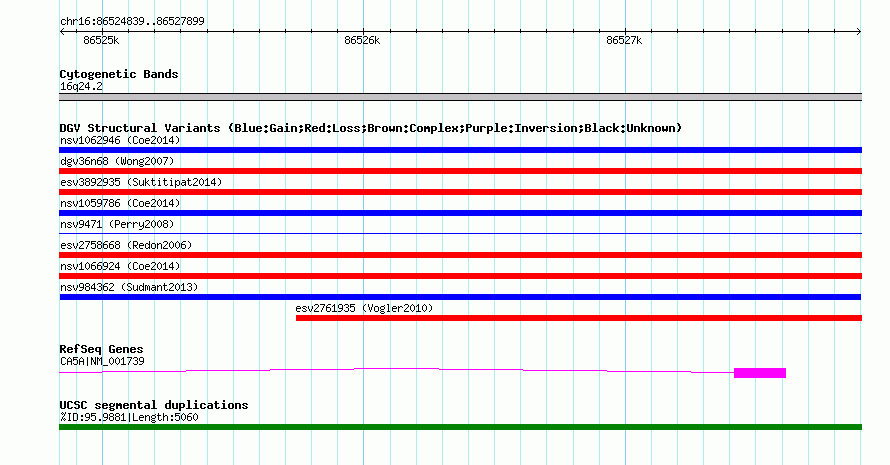The image size is (890, 465).
Task: Click the nsv1059786 (Coe2014) label
Action: point(120,203)
